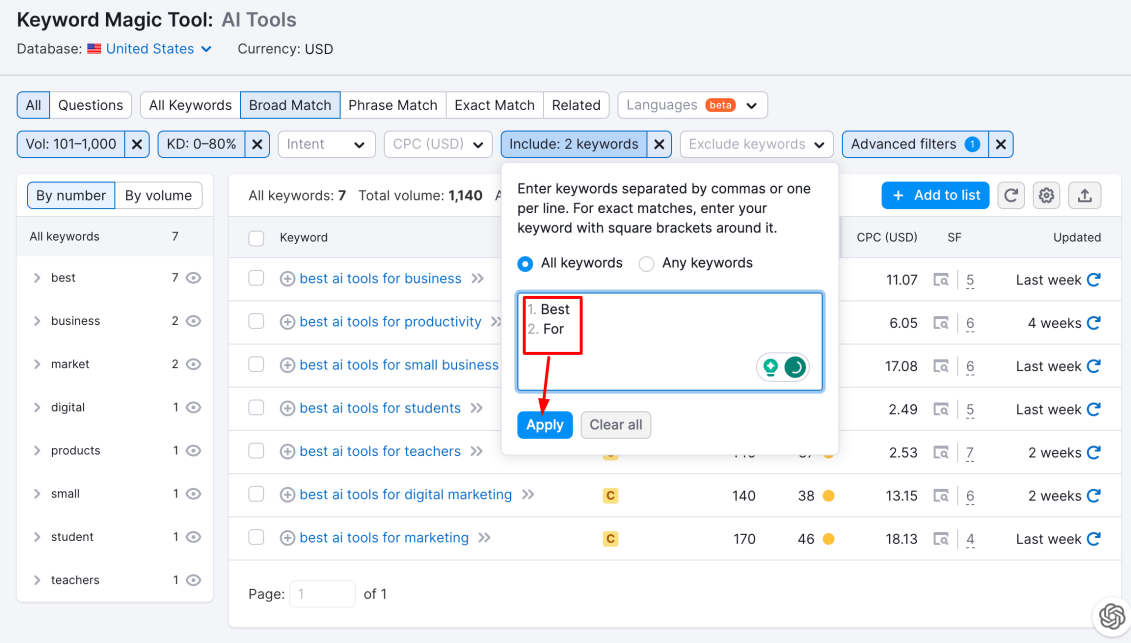Click the plus icon beside best ai tools for students
This screenshot has height=643, width=1131.
(x=287, y=409)
